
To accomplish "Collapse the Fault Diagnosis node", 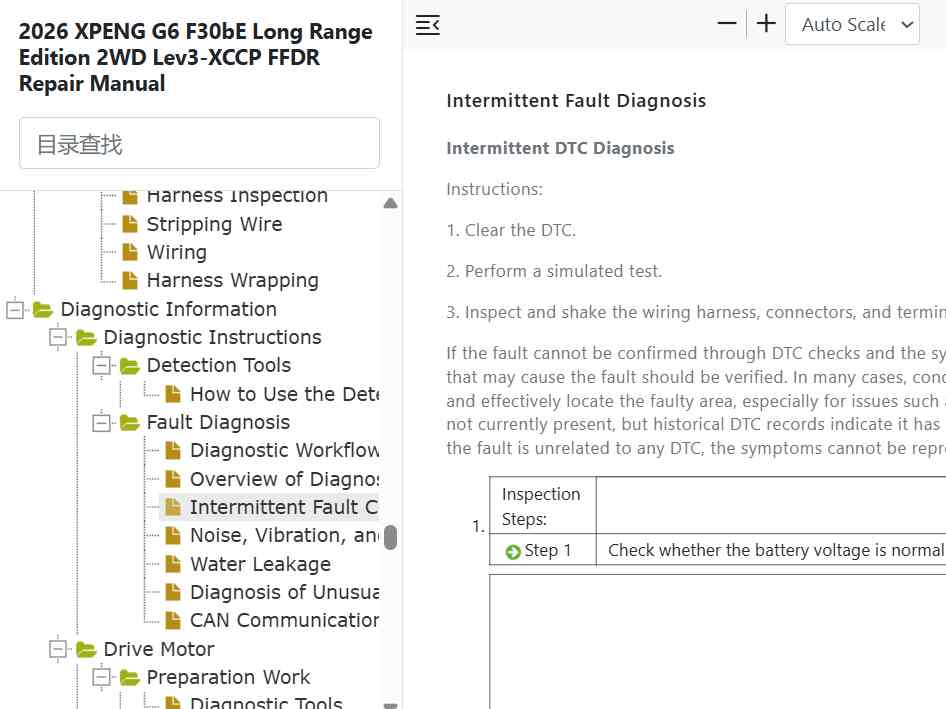I will point(101,422).
